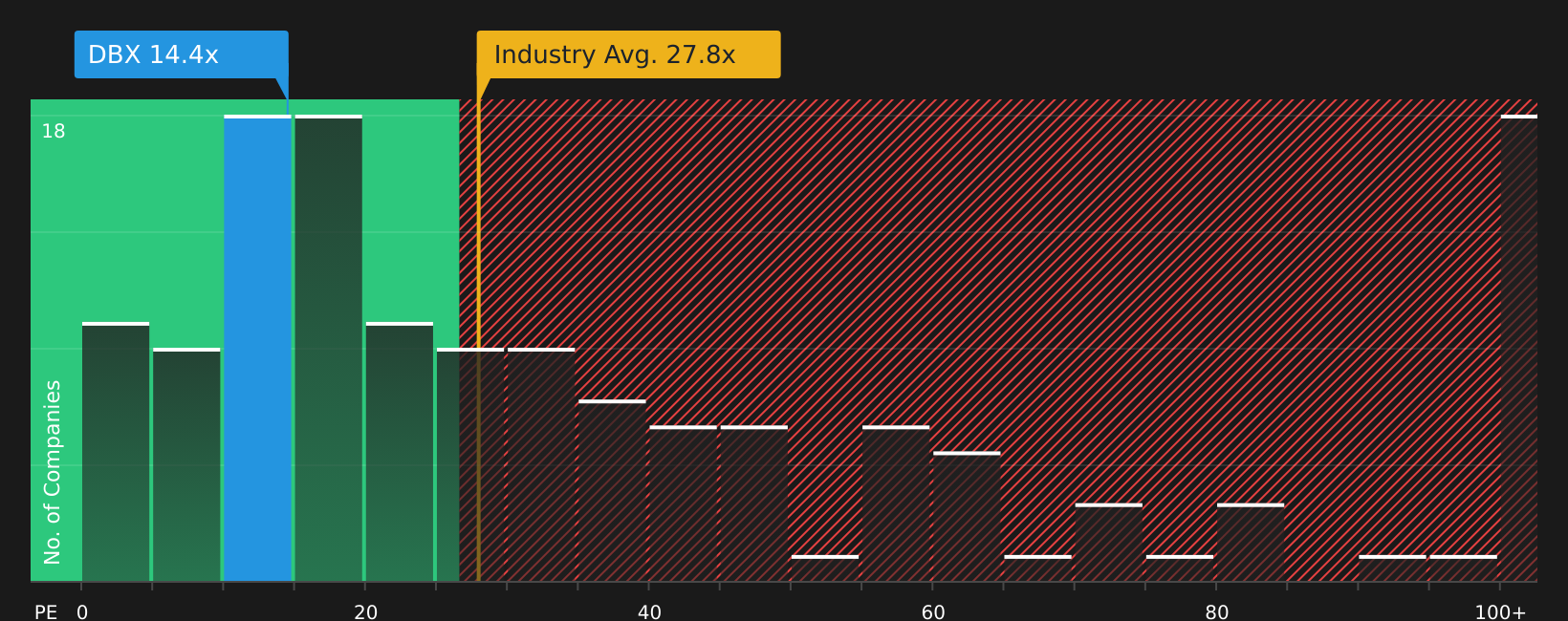Click the '60' x-axis tick label
The width and height of the screenshot is (1568, 621).
click(933, 612)
